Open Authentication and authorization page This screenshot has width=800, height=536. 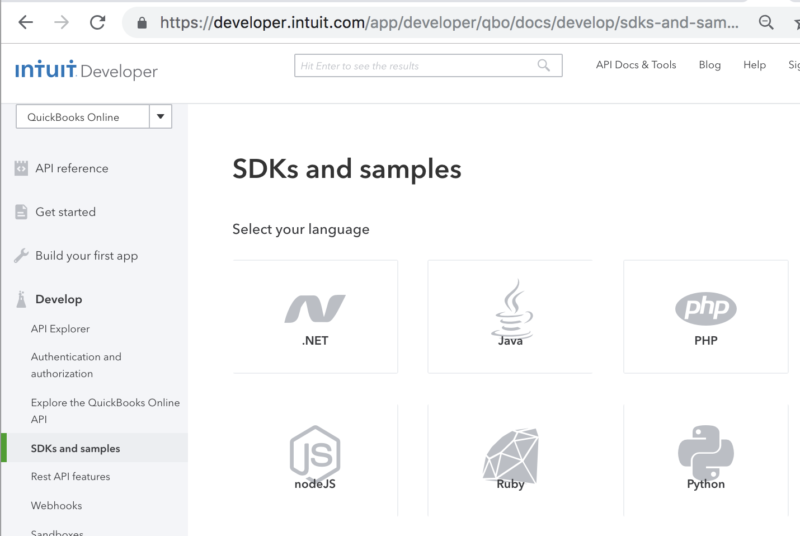click(x=76, y=365)
